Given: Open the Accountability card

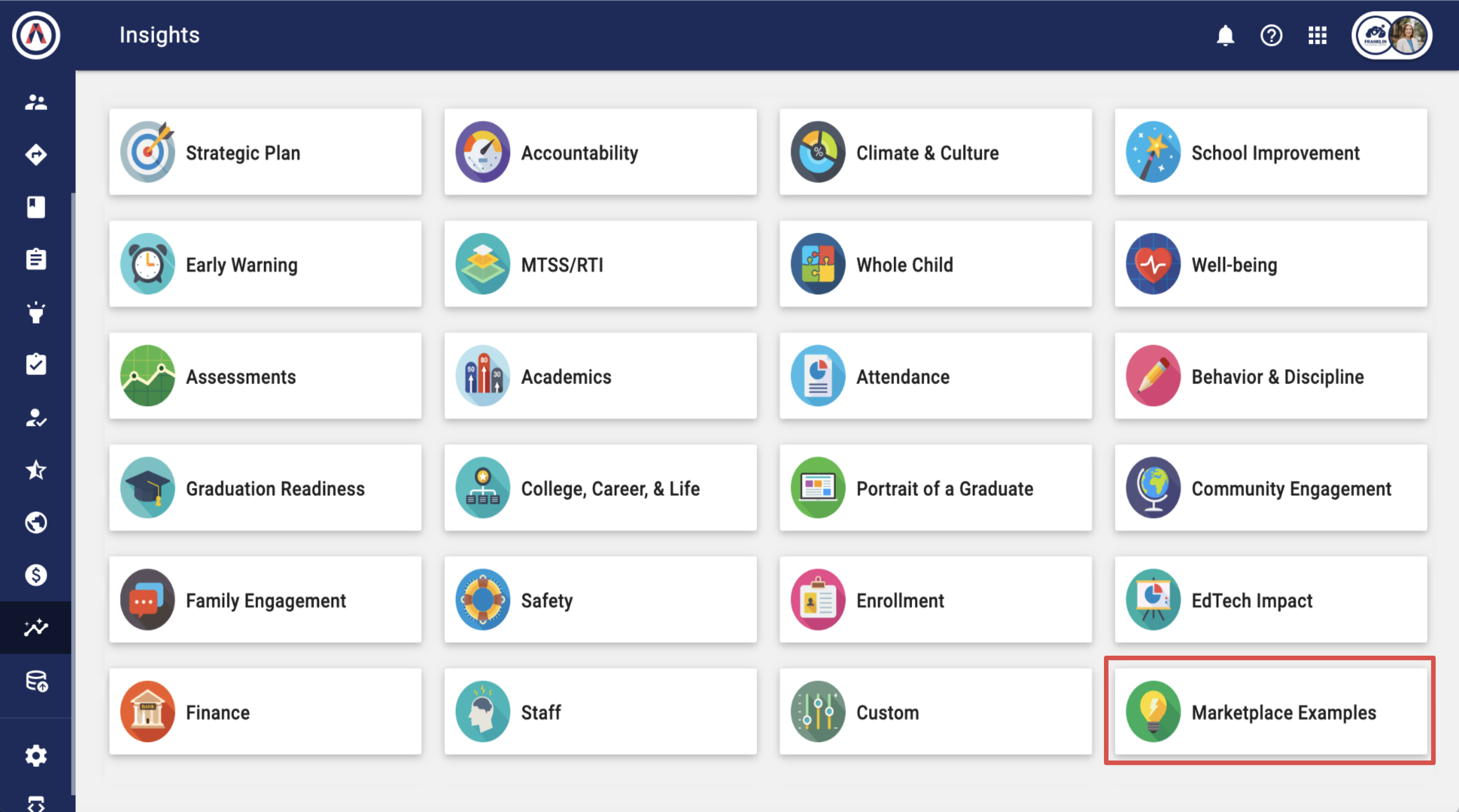Looking at the screenshot, I should [600, 152].
